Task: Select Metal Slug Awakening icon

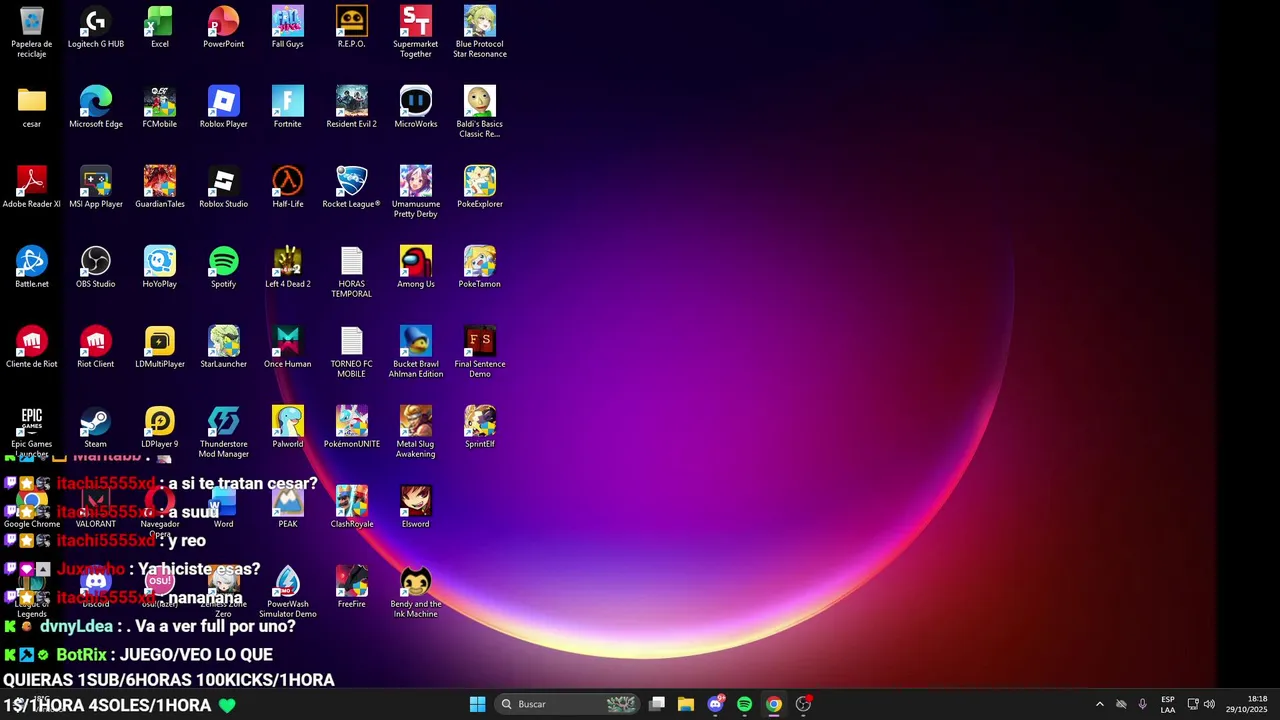Action: [x=416, y=432]
